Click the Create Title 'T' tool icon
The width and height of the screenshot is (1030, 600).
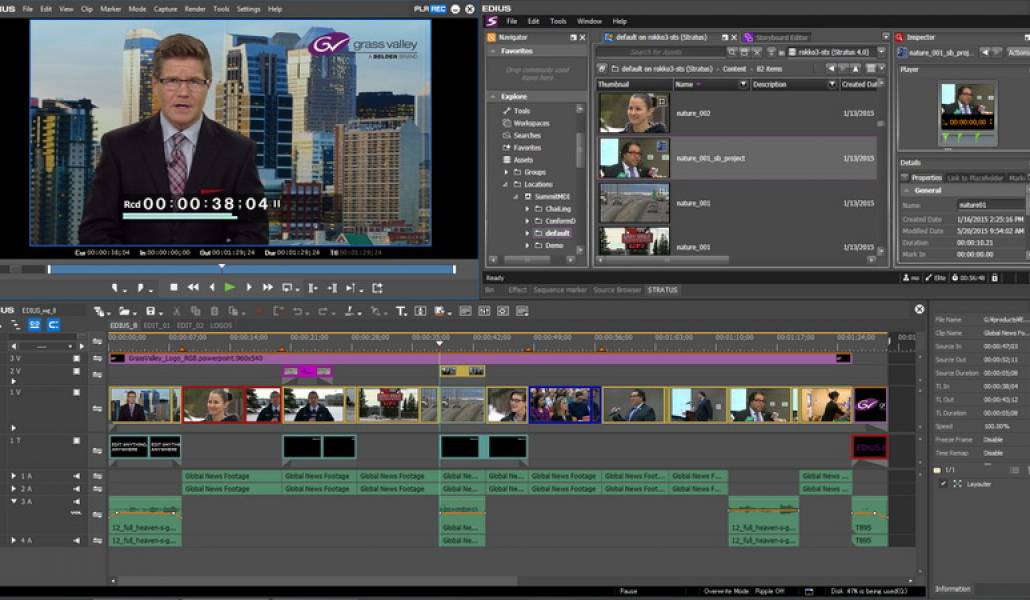(401, 311)
